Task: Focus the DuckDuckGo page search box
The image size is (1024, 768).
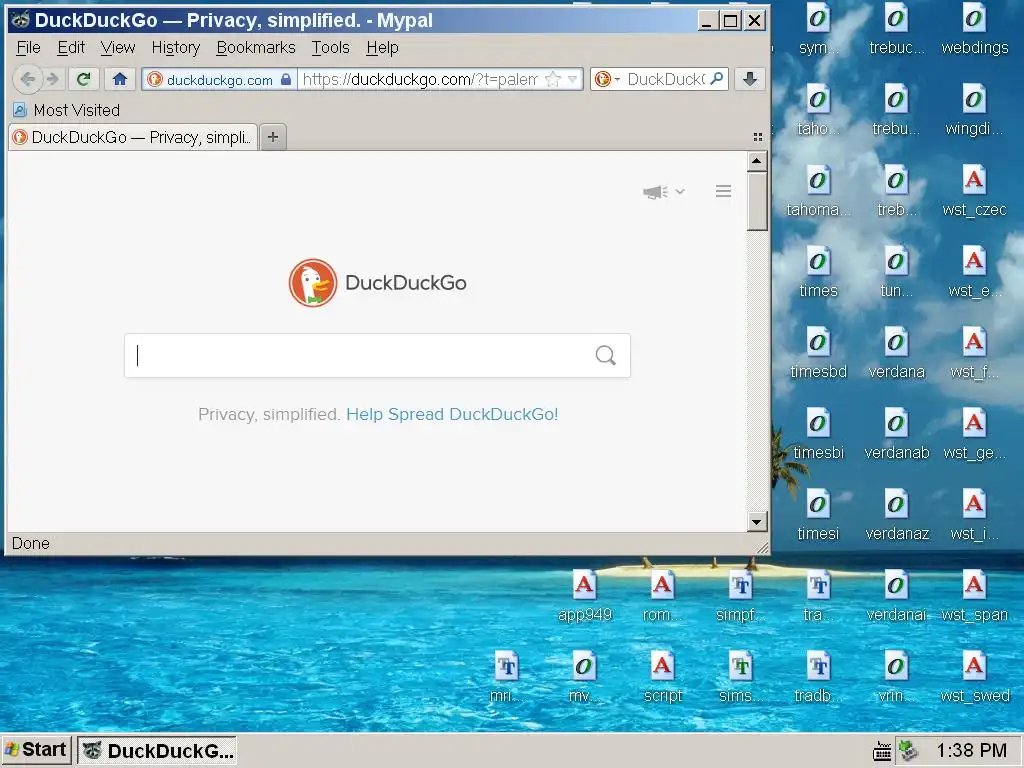Action: click(x=377, y=355)
